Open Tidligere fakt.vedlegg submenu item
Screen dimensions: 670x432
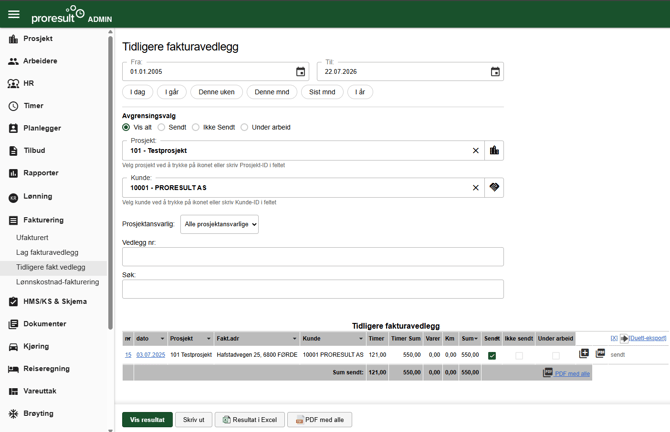[51, 267]
